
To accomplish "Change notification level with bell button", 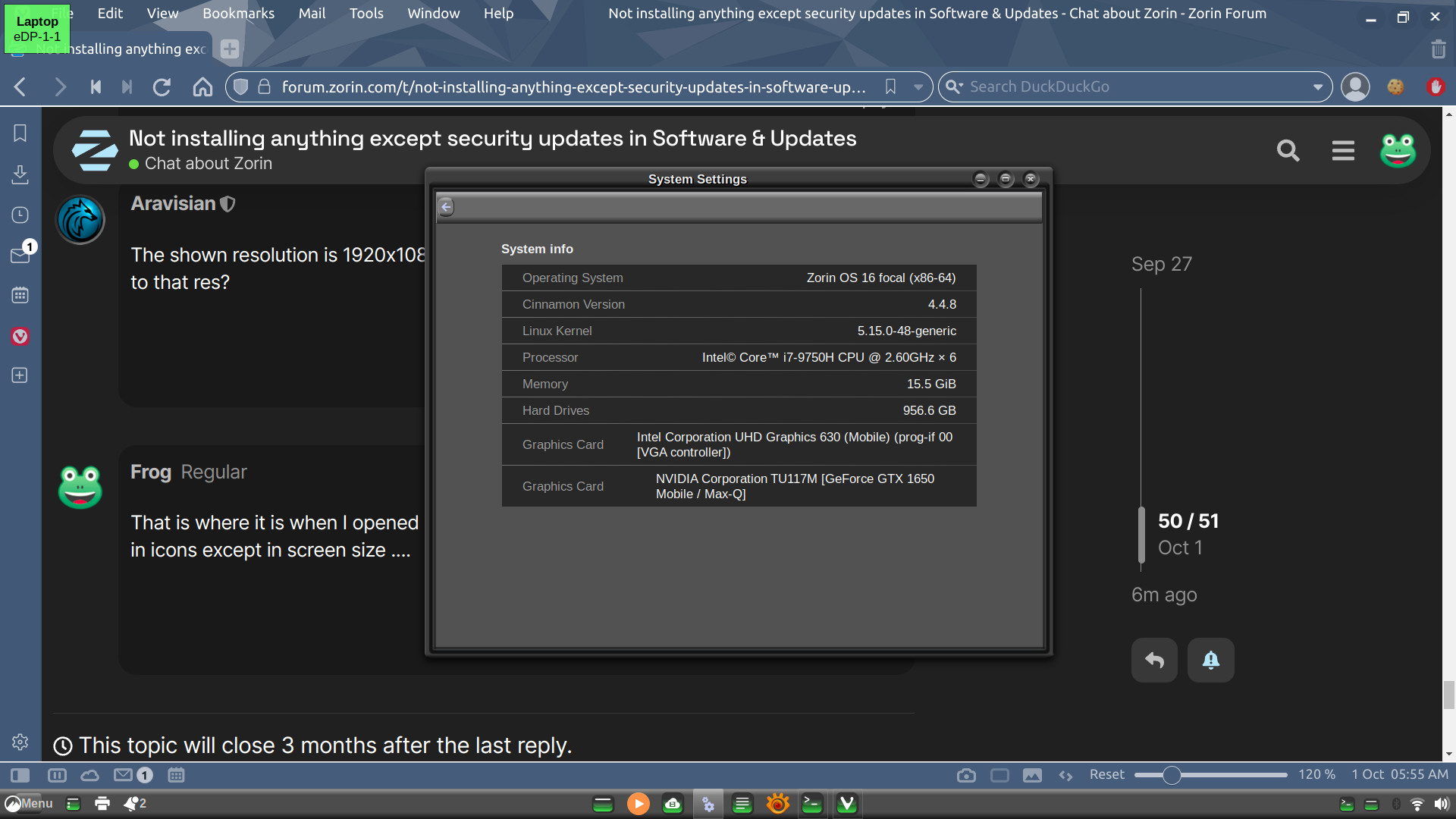I will (1211, 661).
